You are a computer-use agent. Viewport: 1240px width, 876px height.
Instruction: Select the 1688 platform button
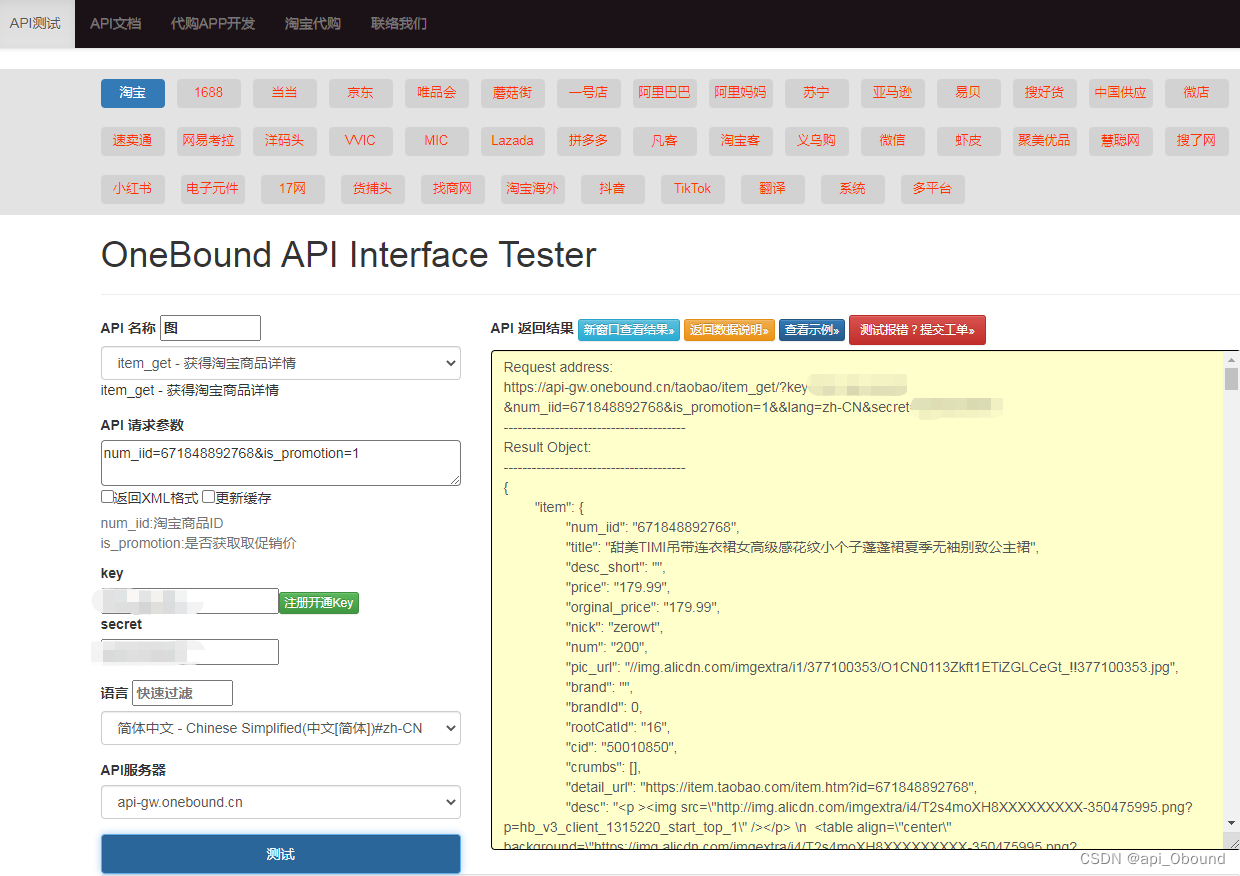click(209, 93)
